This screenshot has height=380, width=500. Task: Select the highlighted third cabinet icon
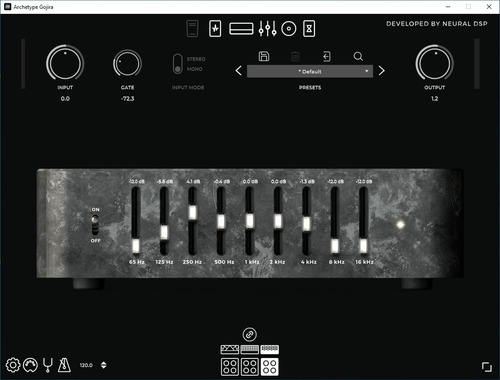tap(270, 366)
